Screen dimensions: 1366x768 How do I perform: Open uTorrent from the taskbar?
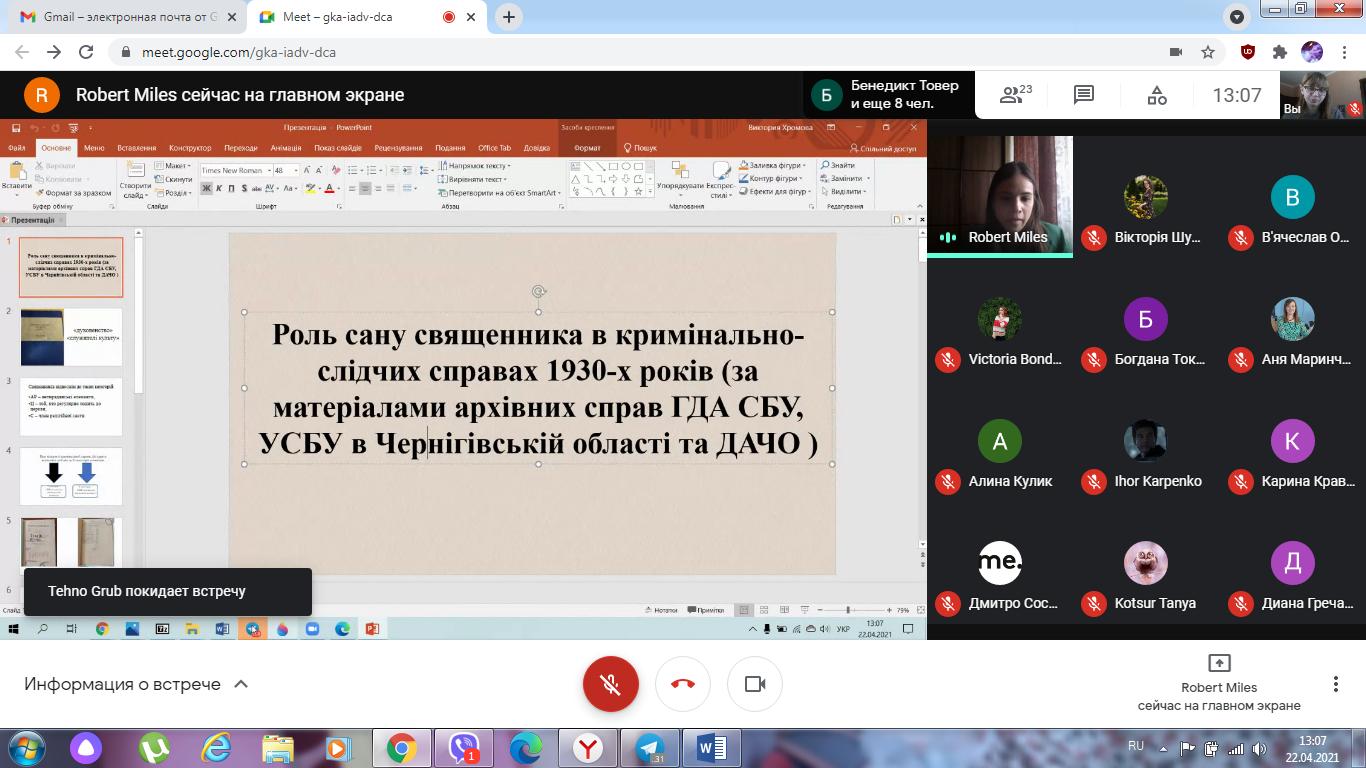[154, 748]
